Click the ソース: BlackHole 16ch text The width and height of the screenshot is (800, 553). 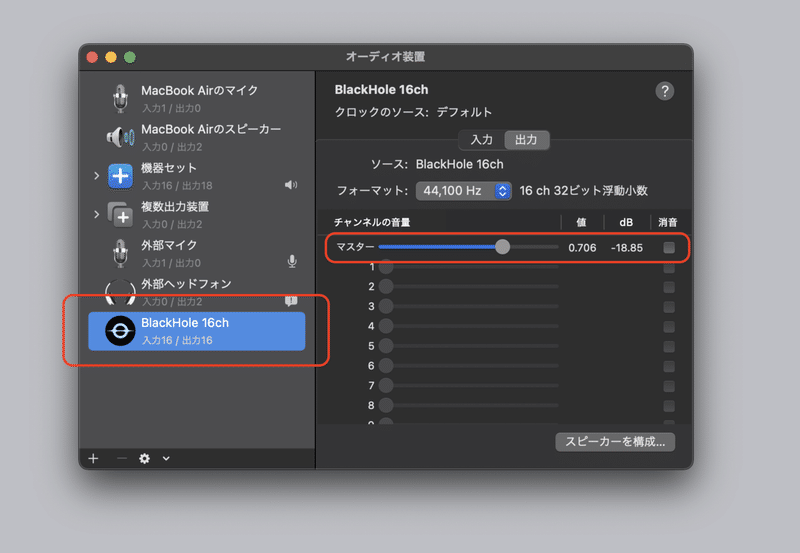coord(437,164)
